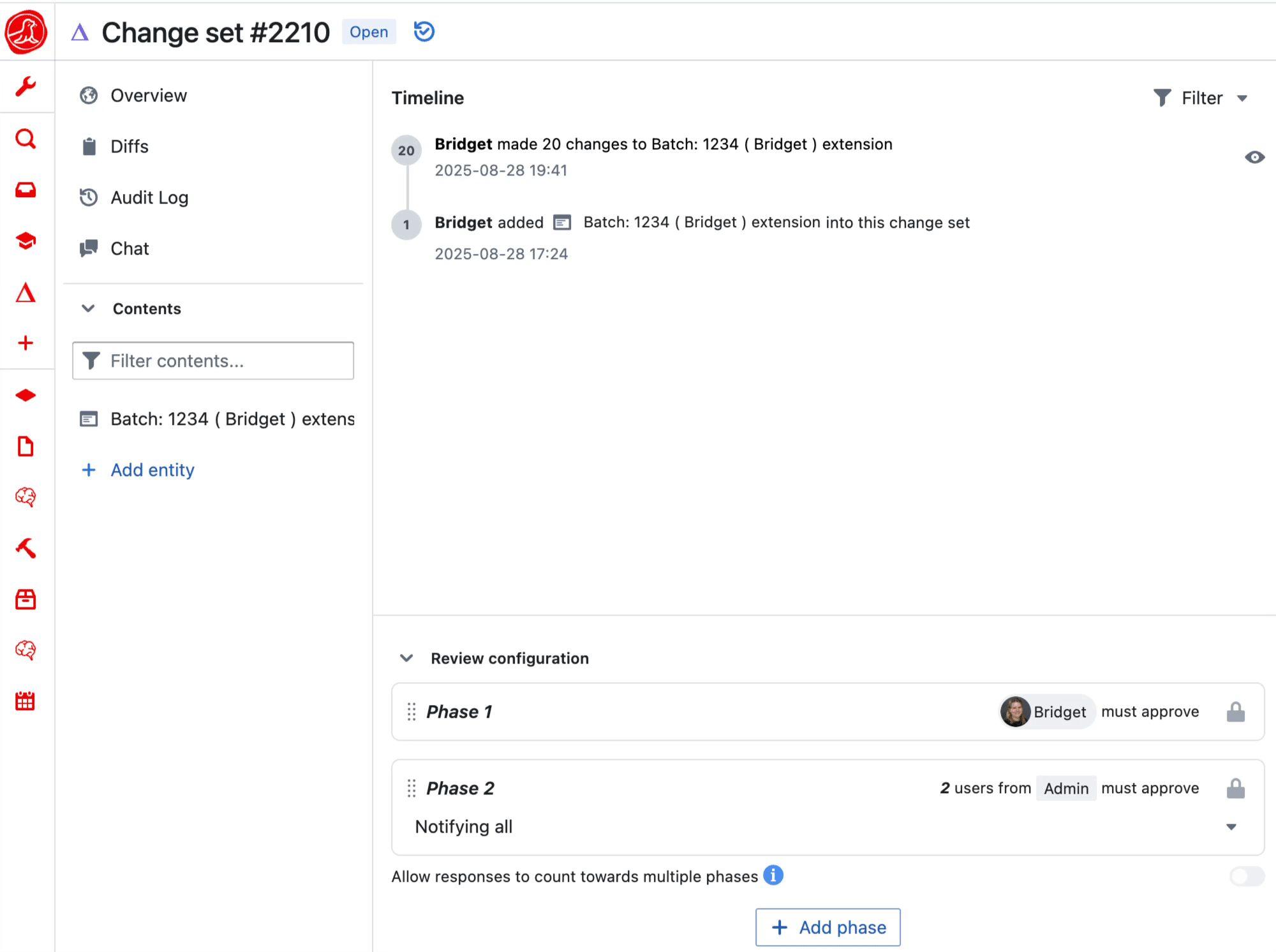1276x952 pixels.
Task: Click Phase 1 lock icon
Action: pyautogui.click(x=1235, y=711)
